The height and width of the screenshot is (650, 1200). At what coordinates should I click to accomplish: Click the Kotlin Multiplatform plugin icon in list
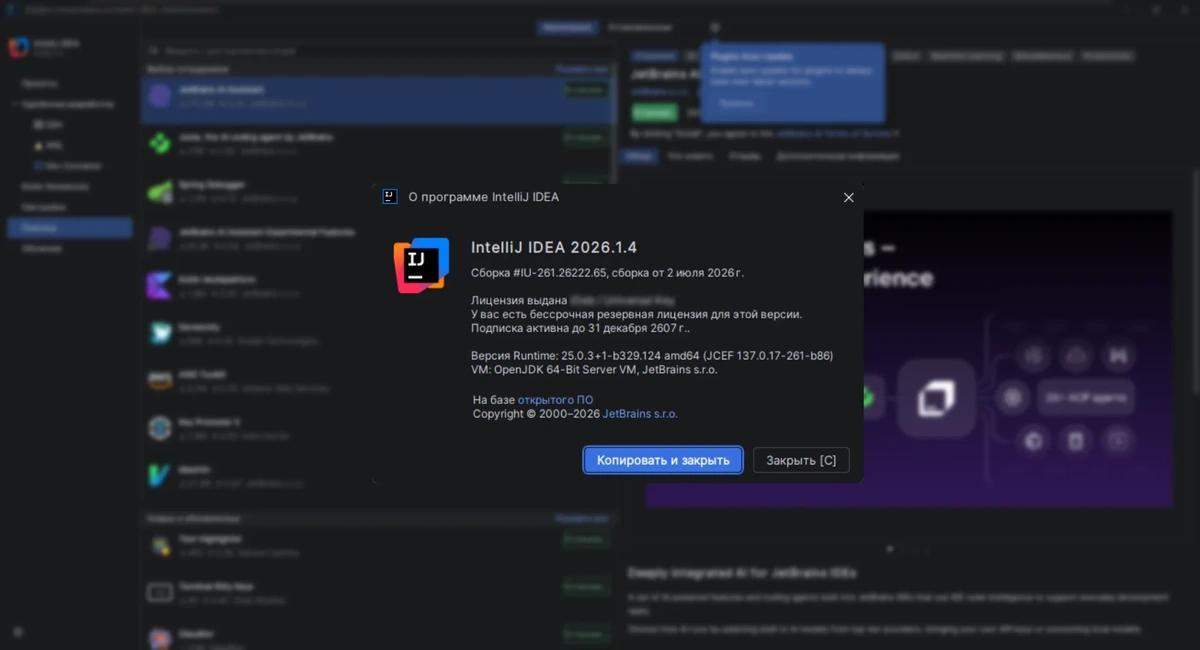(x=159, y=286)
